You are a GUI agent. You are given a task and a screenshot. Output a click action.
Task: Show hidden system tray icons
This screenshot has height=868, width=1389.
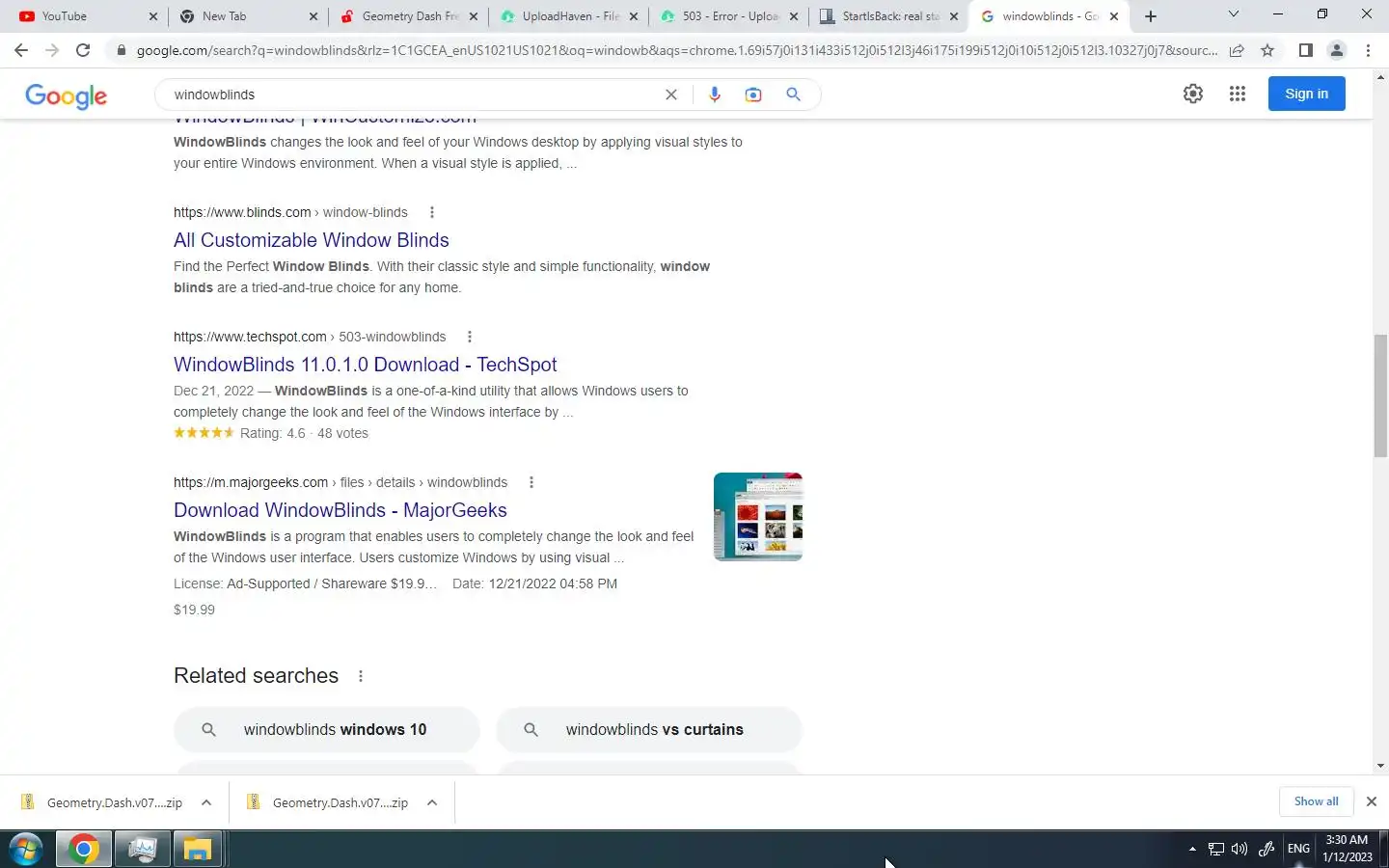(x=1192, y=849)
